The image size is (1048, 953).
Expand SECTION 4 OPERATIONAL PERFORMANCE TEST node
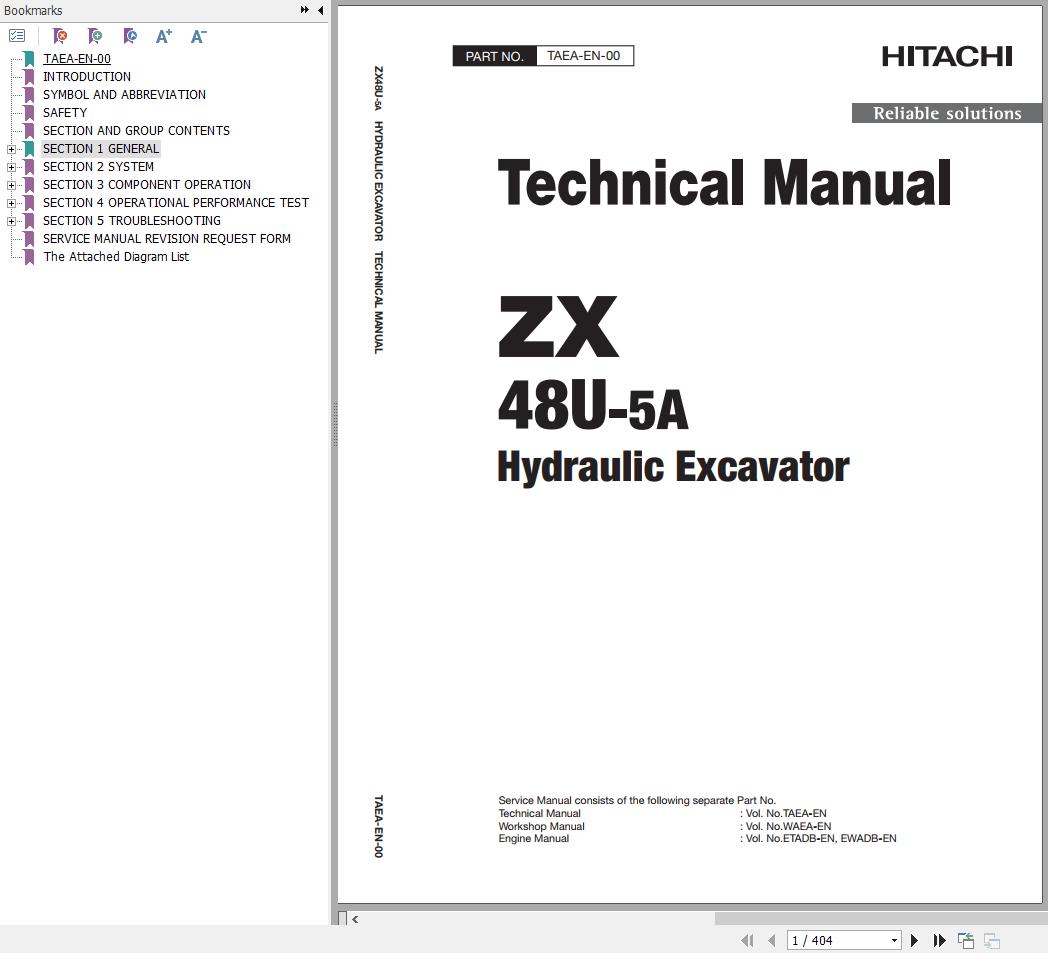11,203
